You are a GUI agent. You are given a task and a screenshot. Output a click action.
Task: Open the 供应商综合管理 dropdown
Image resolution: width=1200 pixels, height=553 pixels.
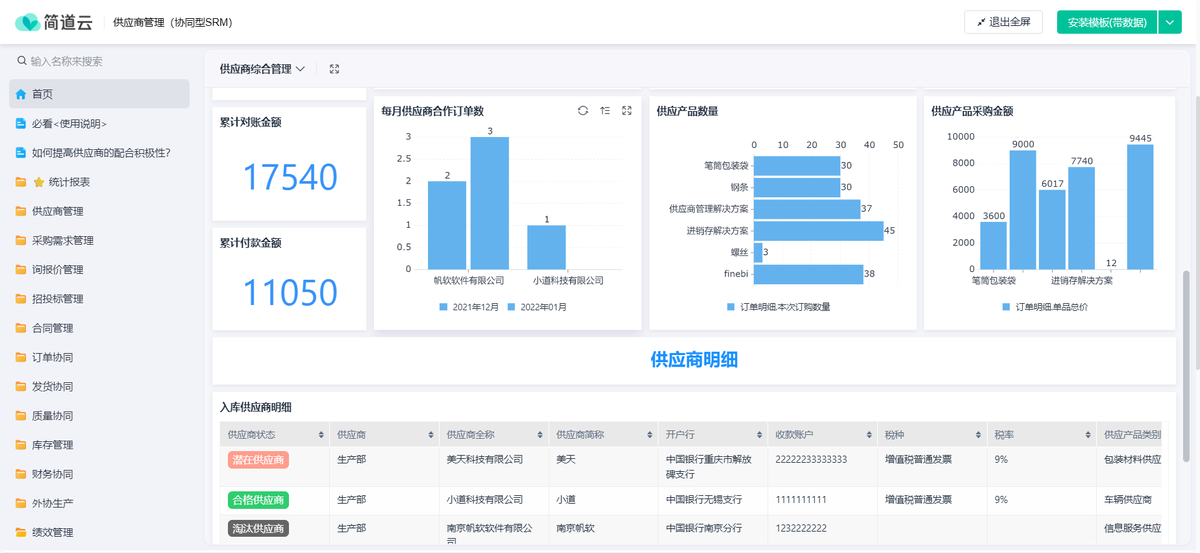pos(262,69)
